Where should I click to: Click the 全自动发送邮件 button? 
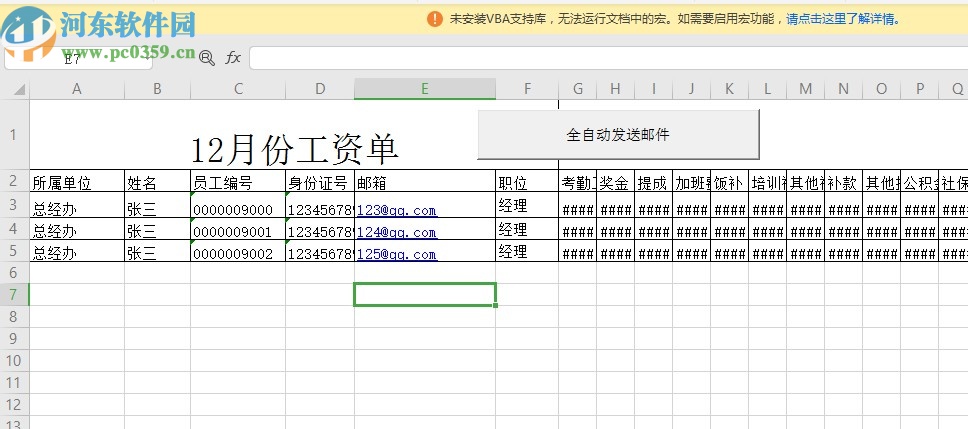click(x=618, y=135)
